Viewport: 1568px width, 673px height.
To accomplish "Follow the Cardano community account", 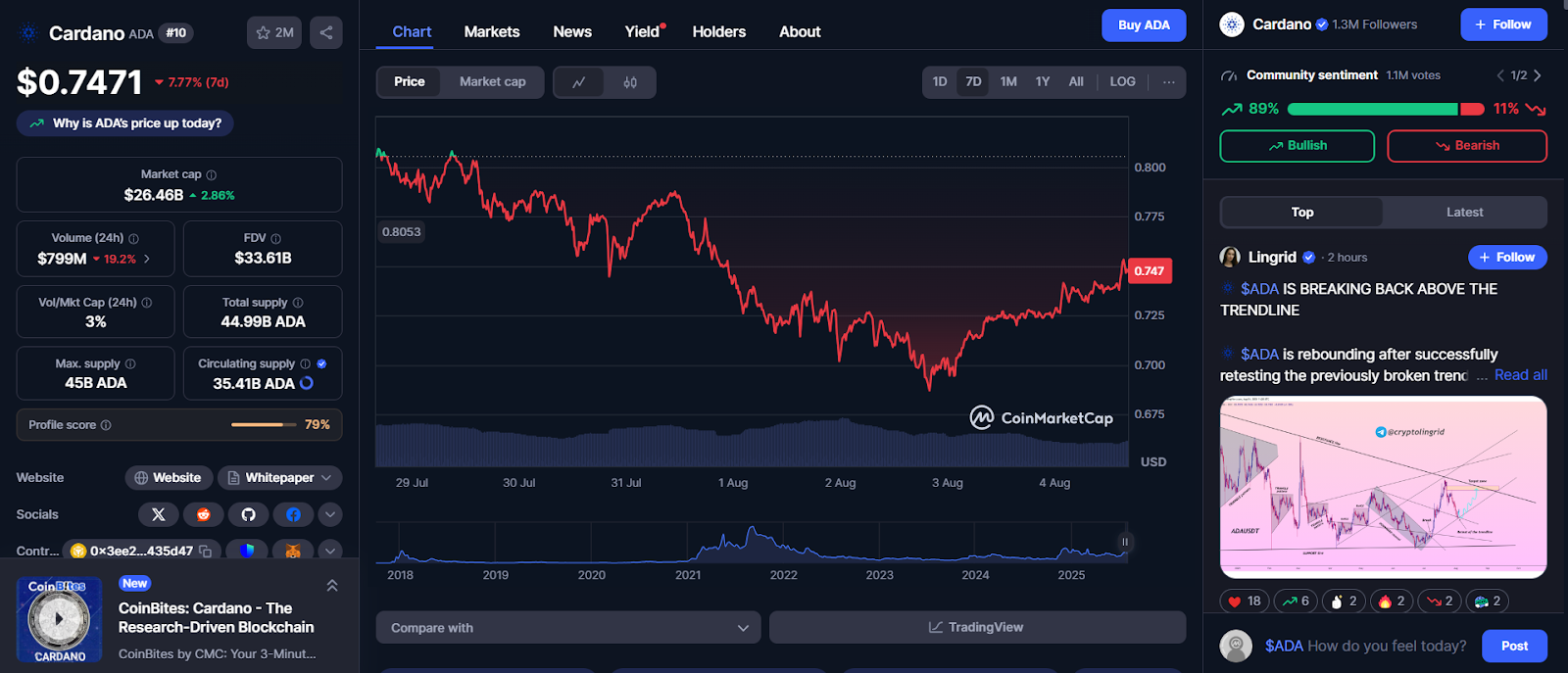I will (x=1504, y=24).
